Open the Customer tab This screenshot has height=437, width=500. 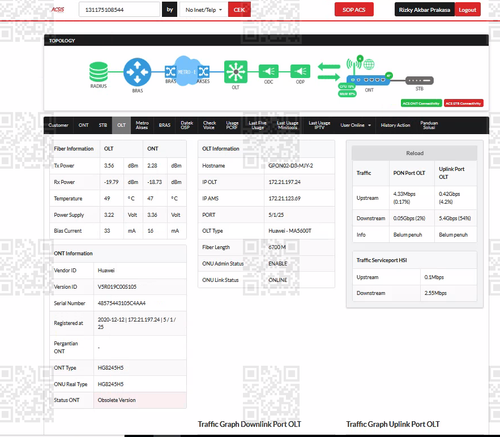(58, 125)
